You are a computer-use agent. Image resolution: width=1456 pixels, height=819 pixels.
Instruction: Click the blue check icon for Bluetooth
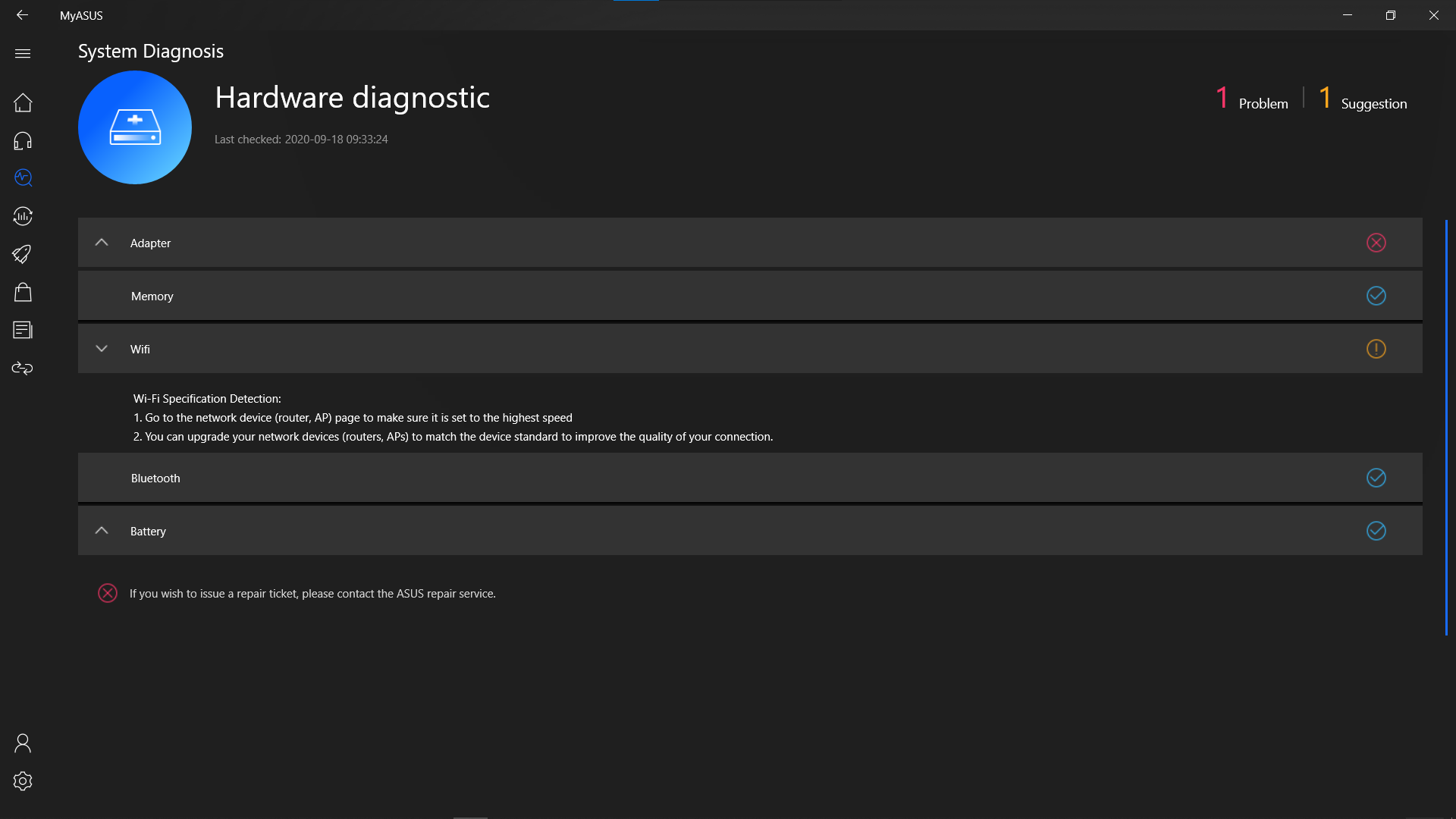point(1376,478)
